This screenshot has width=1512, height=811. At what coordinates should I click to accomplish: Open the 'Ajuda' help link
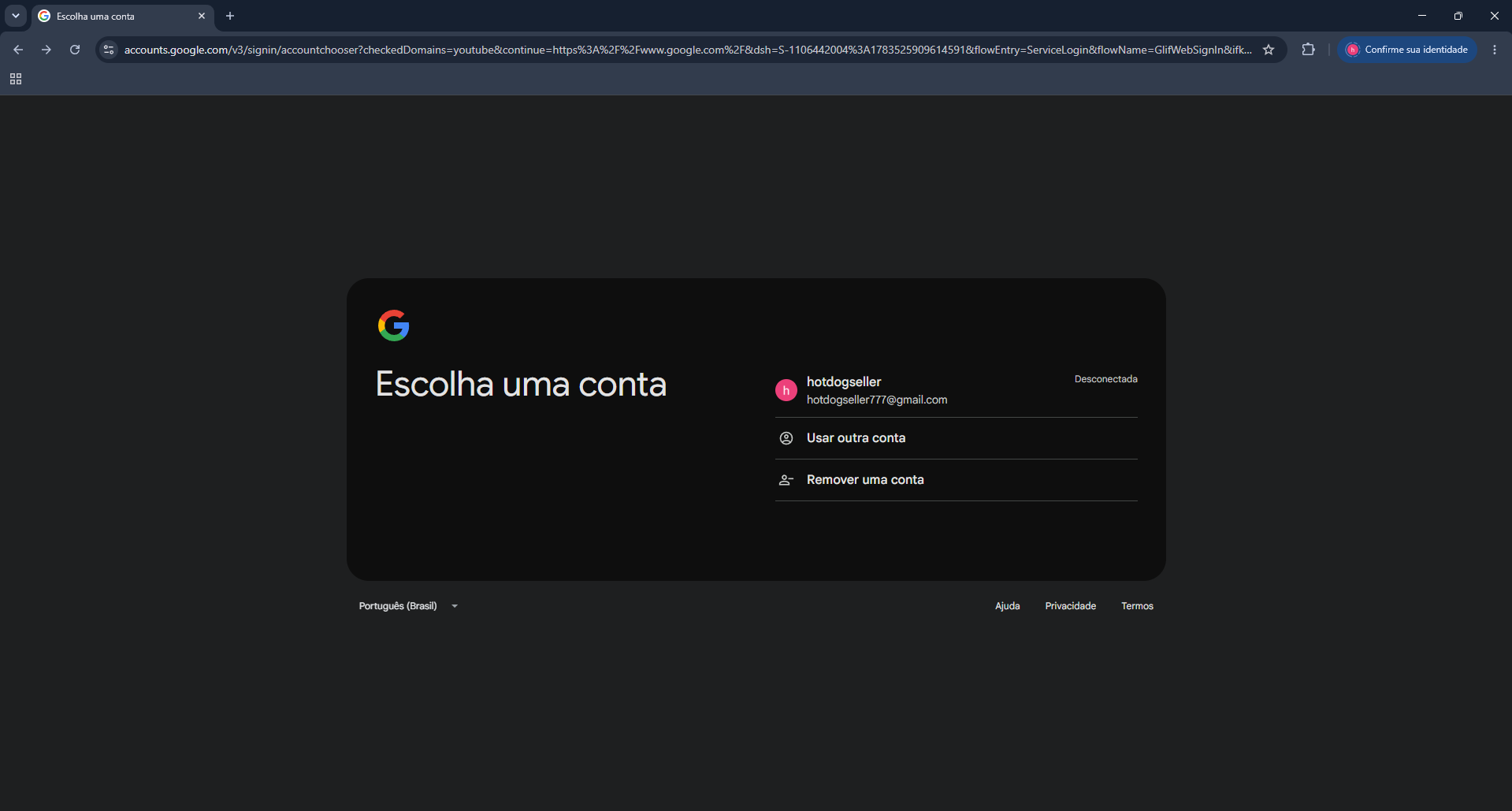coord(1008,606)
